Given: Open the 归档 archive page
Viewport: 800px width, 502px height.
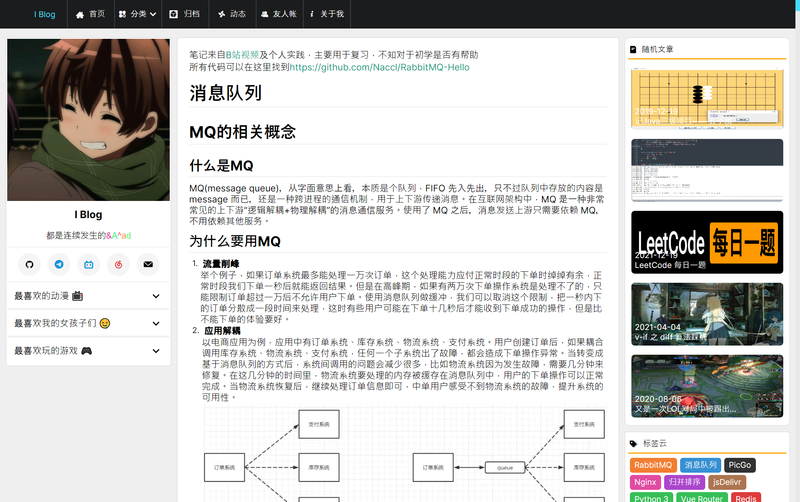Looking at the screenshot, I should (x=185, y=14).
